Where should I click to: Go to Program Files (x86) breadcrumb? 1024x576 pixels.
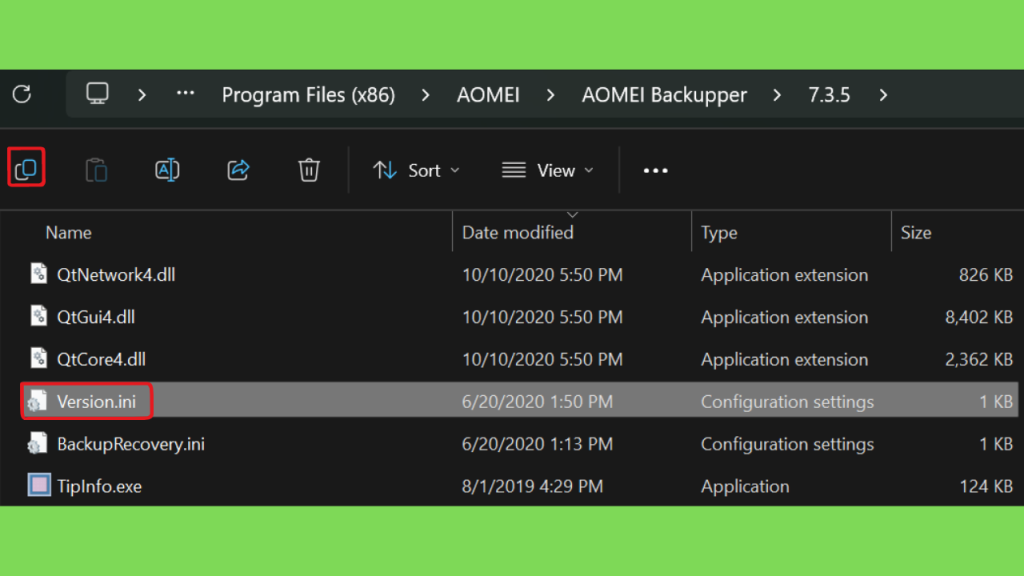(308, 95)
